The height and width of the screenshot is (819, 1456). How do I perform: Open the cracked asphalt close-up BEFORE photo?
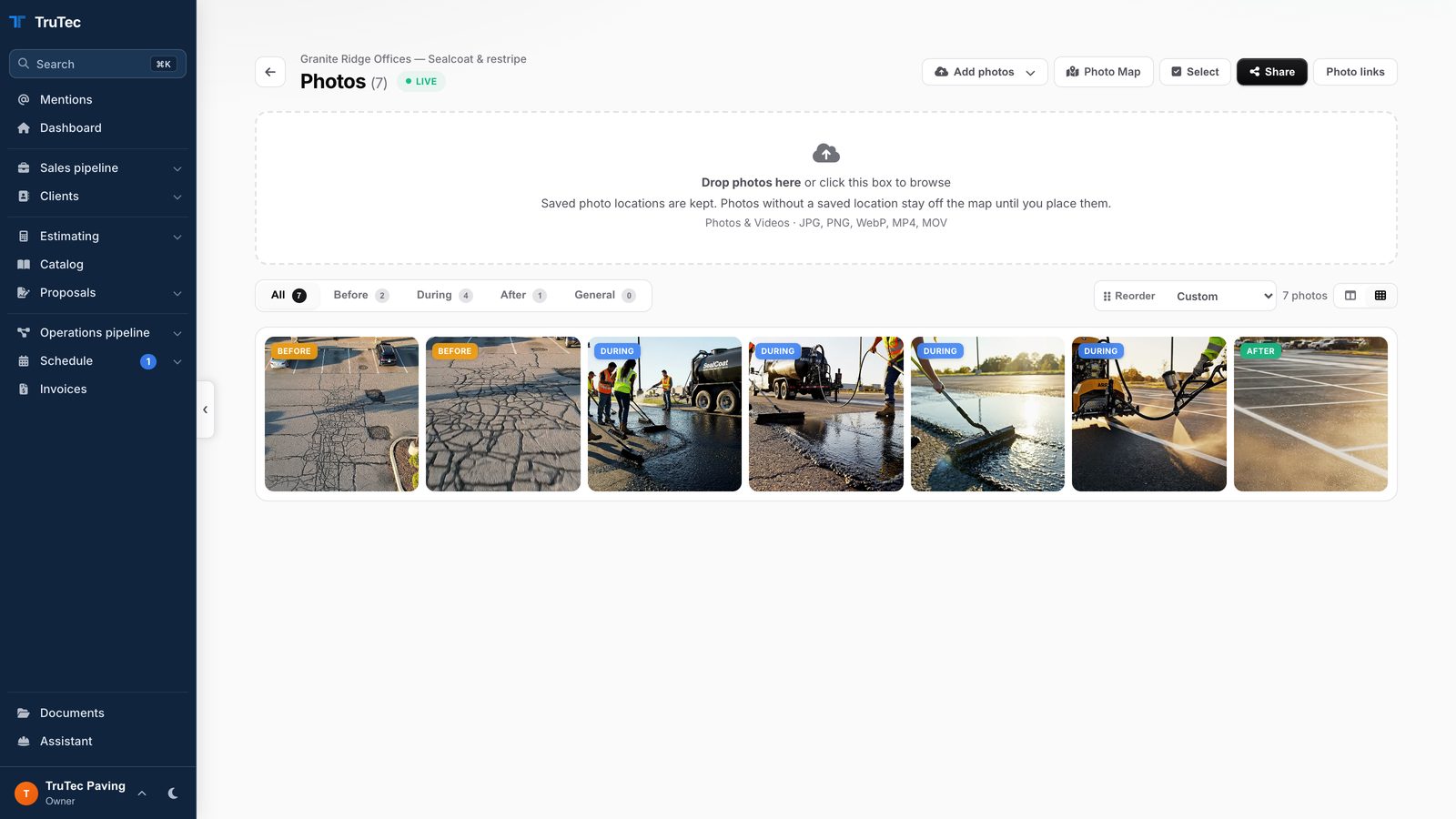click(503, 414)
